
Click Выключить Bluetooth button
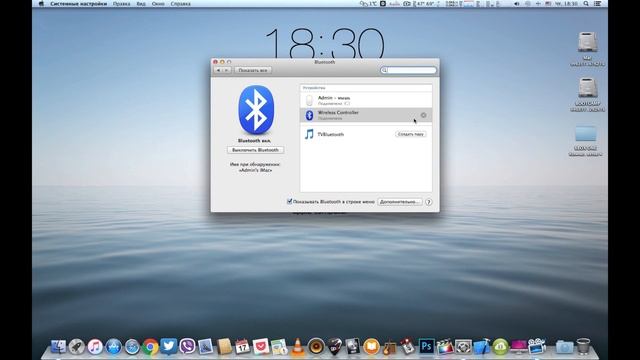point(256,150)
